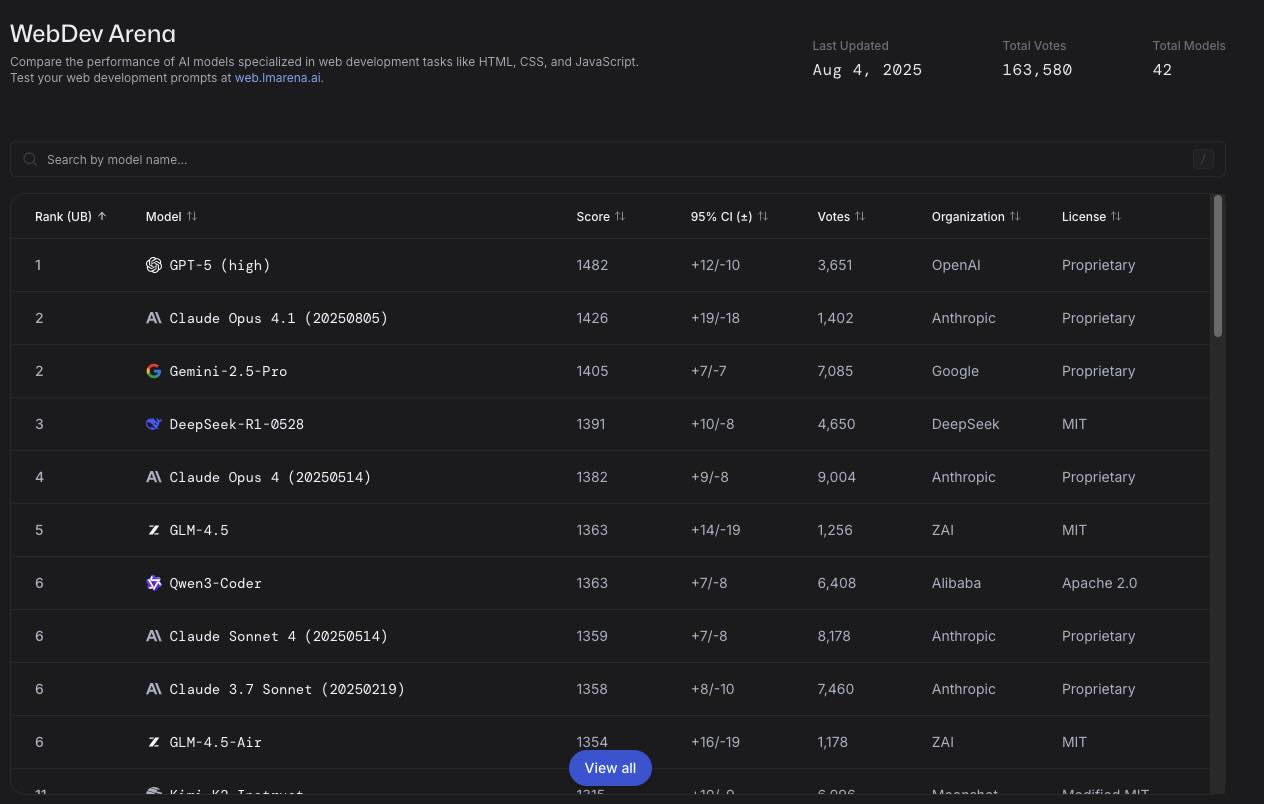Click the Qwen logo beside Qwen3-Coder
The width and height of the screenshot is (1264, 804).
pyautogui.click(x=154, y=583)
